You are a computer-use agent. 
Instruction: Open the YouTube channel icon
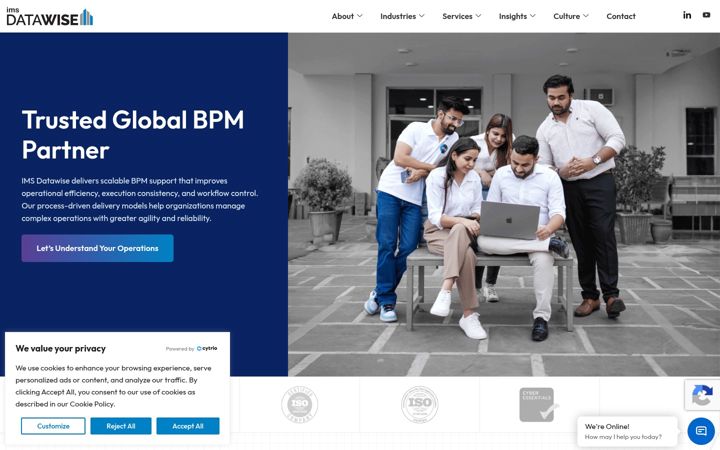point(706,15)
